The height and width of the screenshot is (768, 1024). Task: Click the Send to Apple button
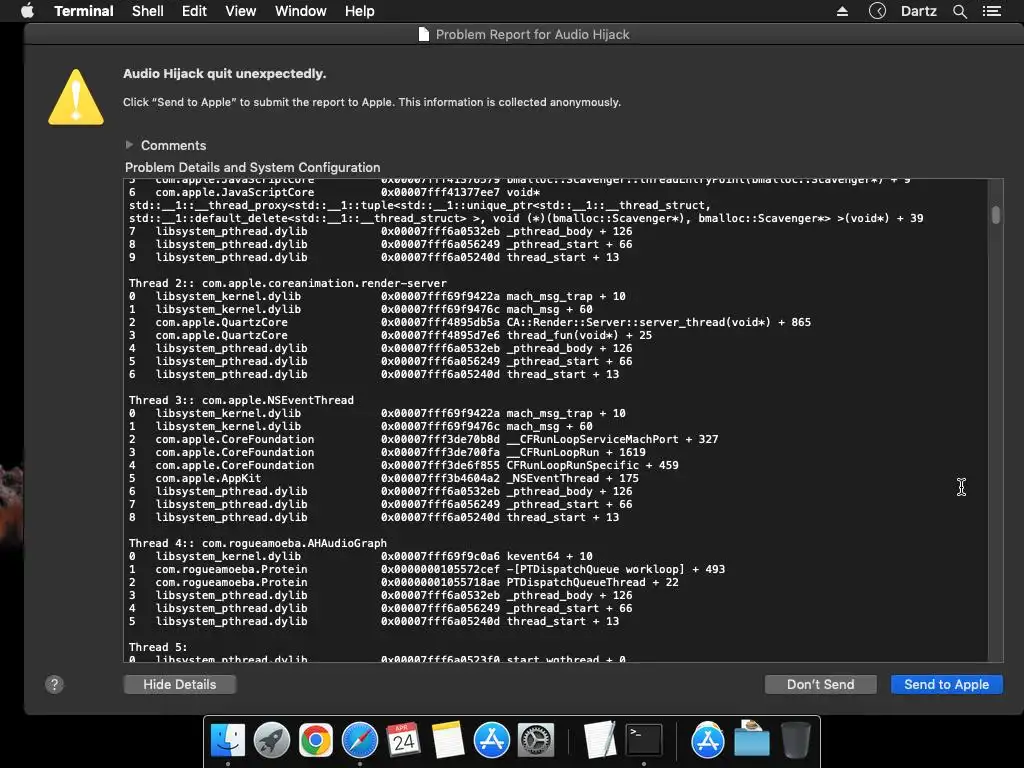[946, 684]
